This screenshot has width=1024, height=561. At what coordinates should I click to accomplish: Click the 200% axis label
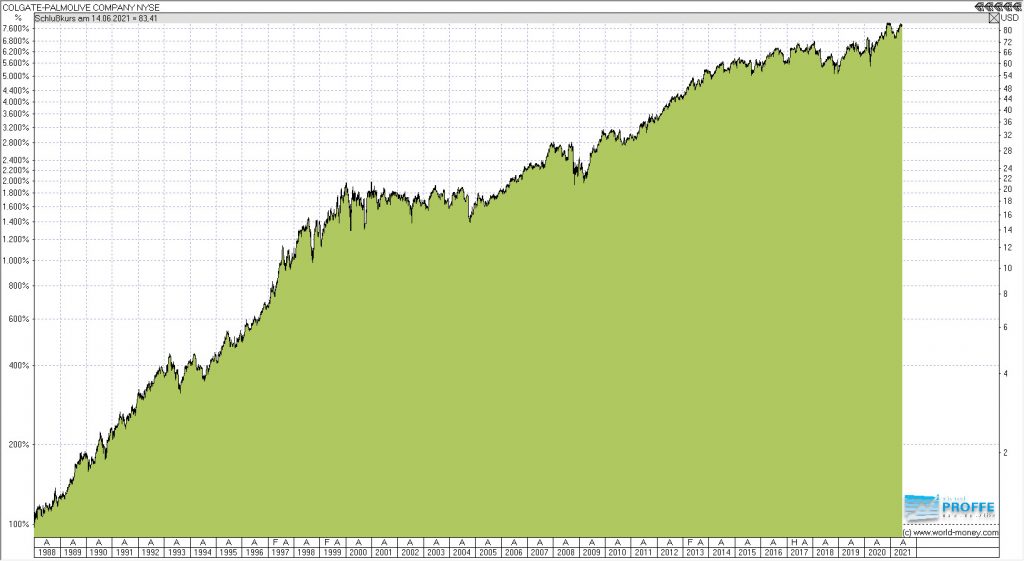coord(19,445)
